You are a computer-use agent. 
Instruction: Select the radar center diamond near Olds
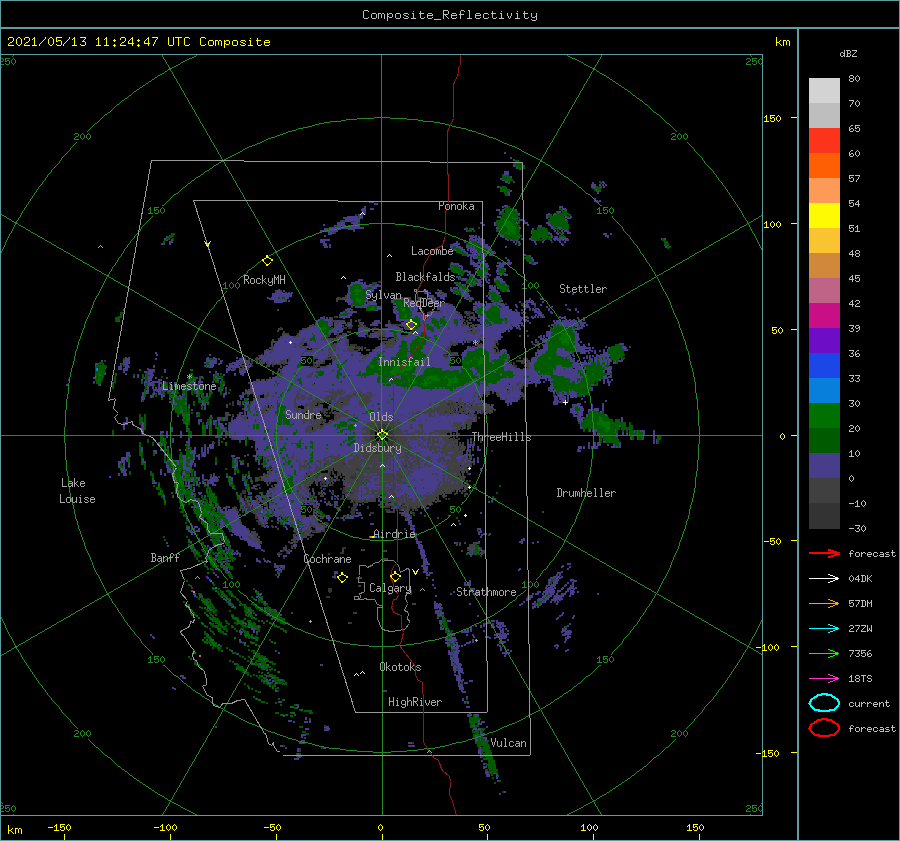[x=382, y=435]
